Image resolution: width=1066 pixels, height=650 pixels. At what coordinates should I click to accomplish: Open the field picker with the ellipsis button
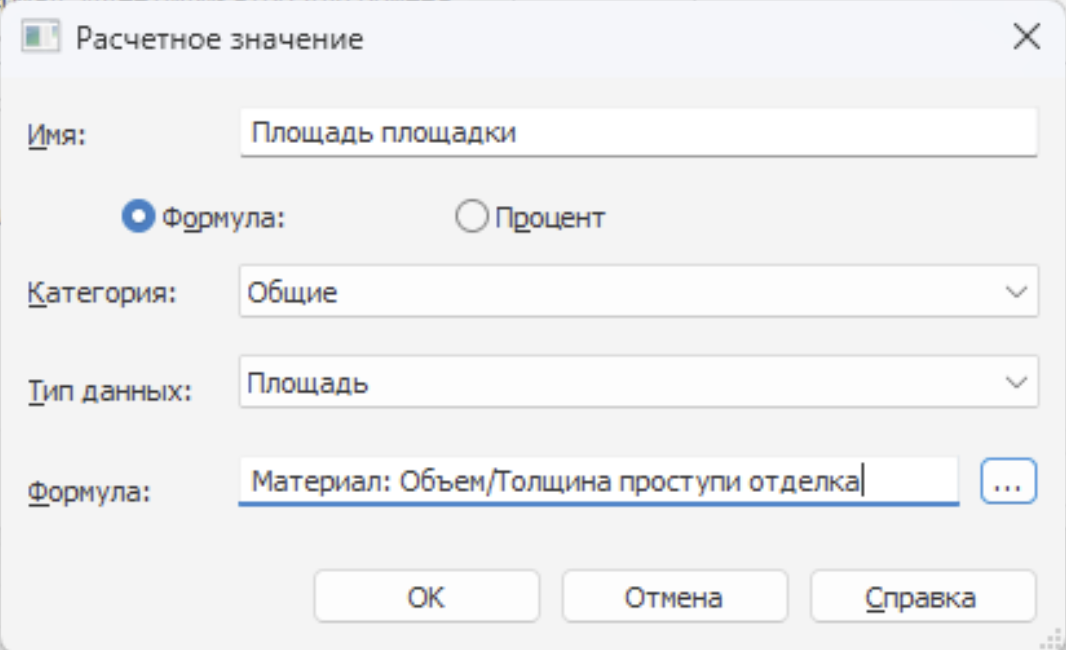1009,482
